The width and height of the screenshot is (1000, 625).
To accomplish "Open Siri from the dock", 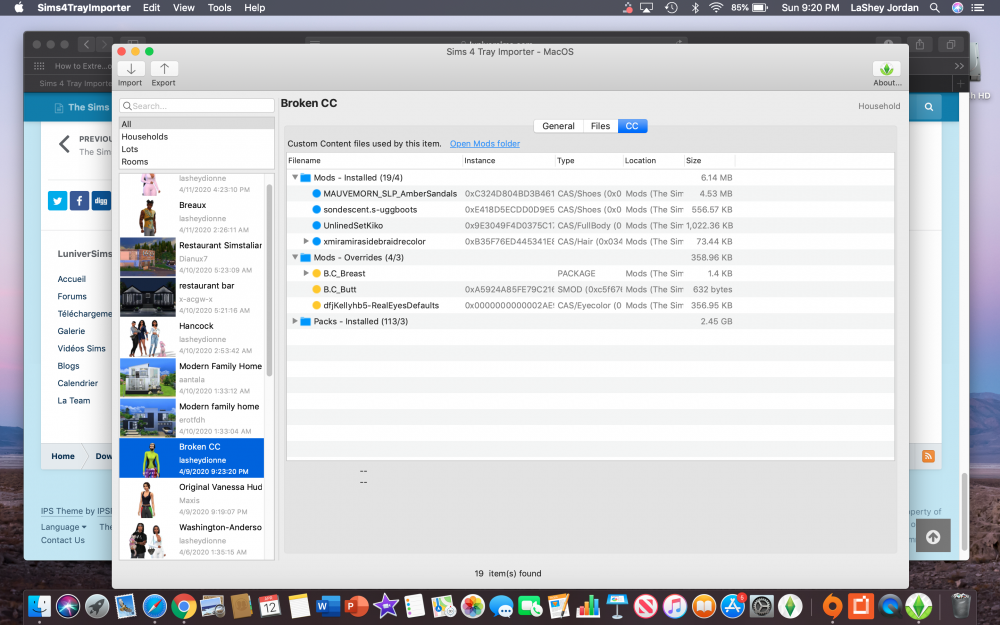I will [x=68, y=606].
